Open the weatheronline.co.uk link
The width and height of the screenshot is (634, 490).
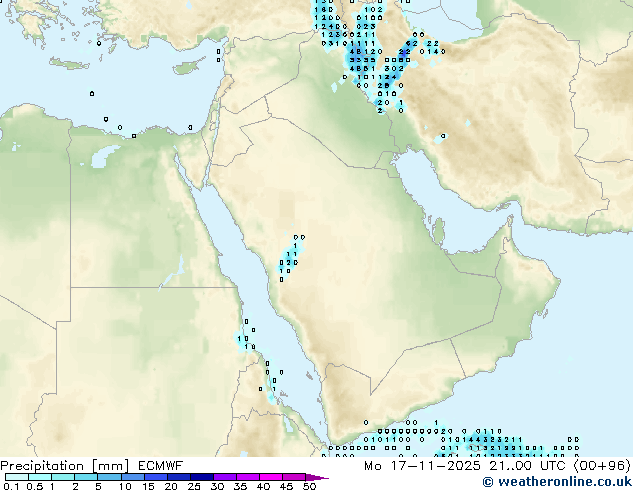point(558,482)
